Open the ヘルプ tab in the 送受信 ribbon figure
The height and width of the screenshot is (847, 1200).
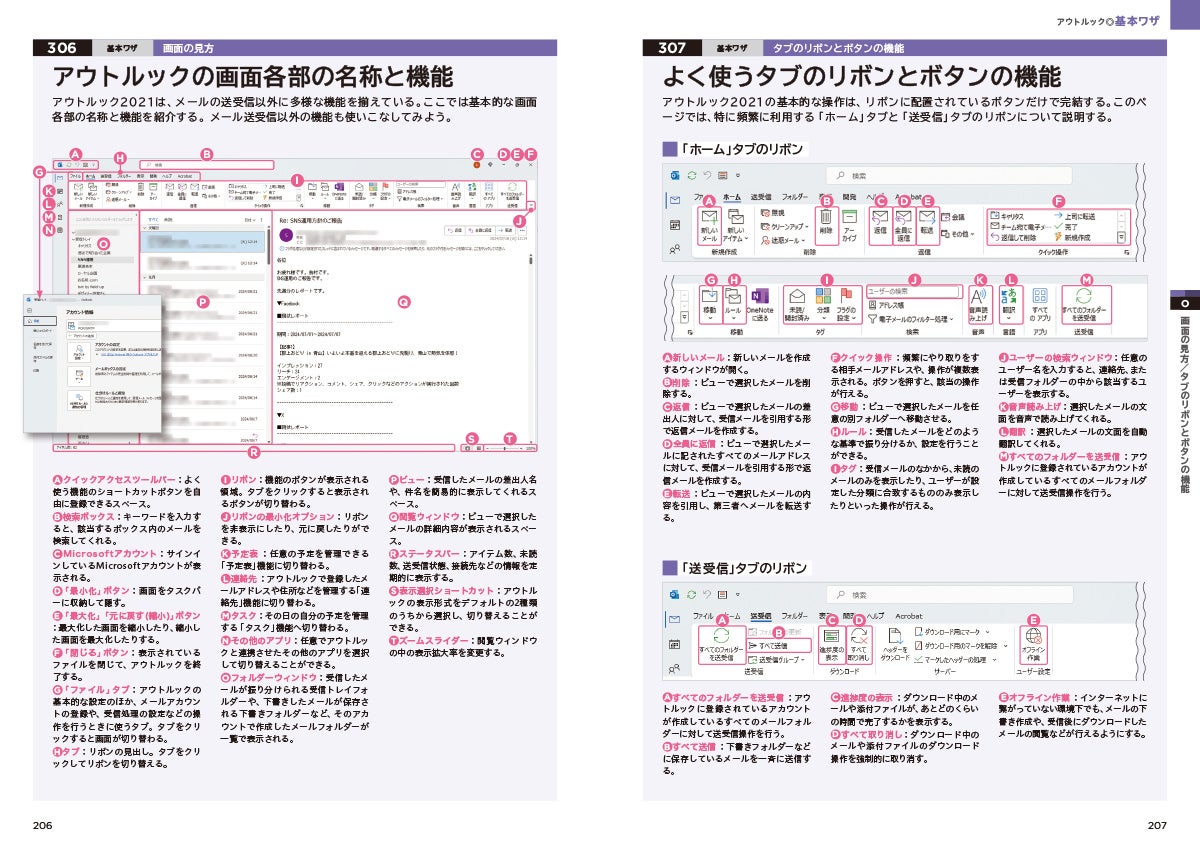[x=875, y=616]
